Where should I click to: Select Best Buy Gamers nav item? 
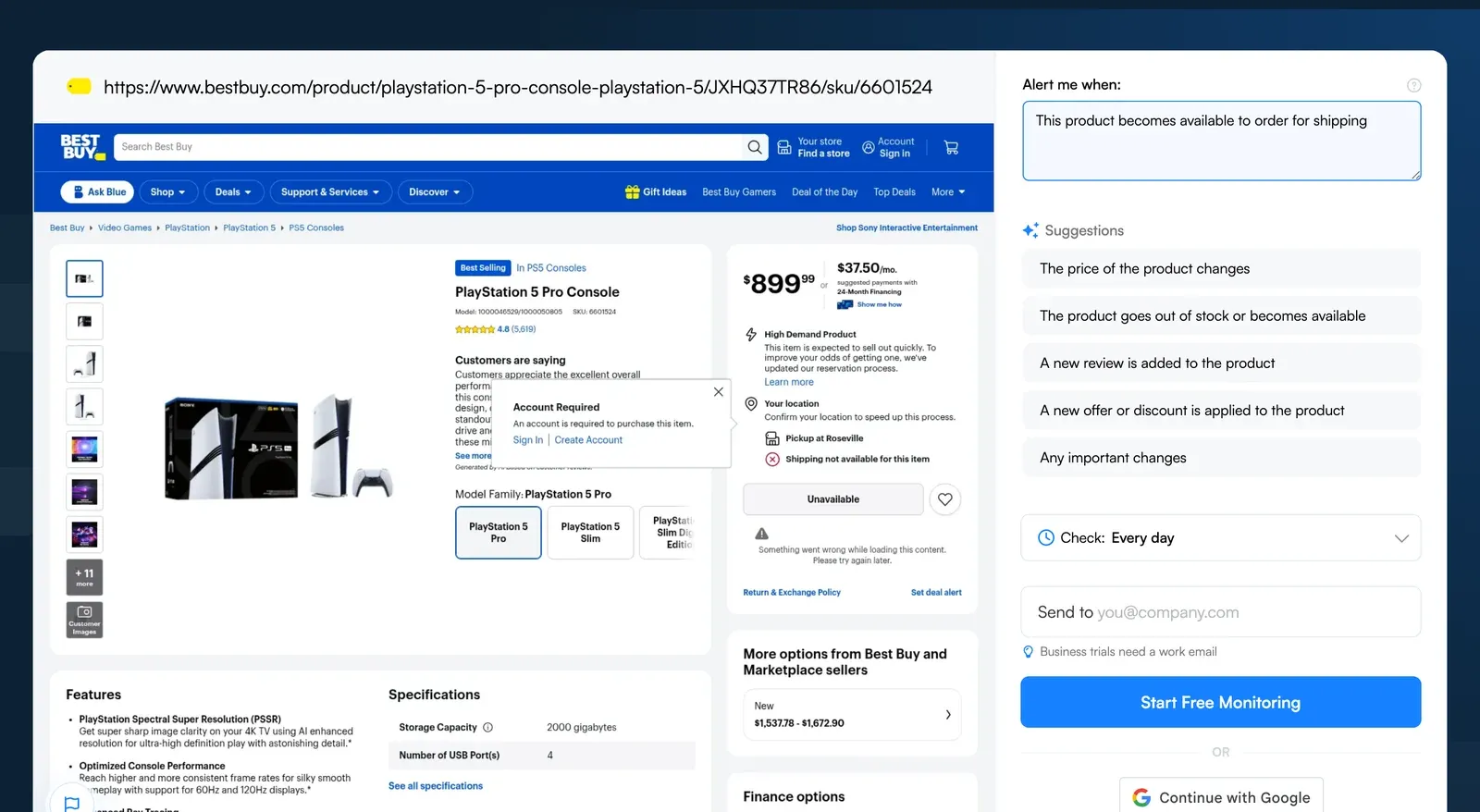point(739,192)
